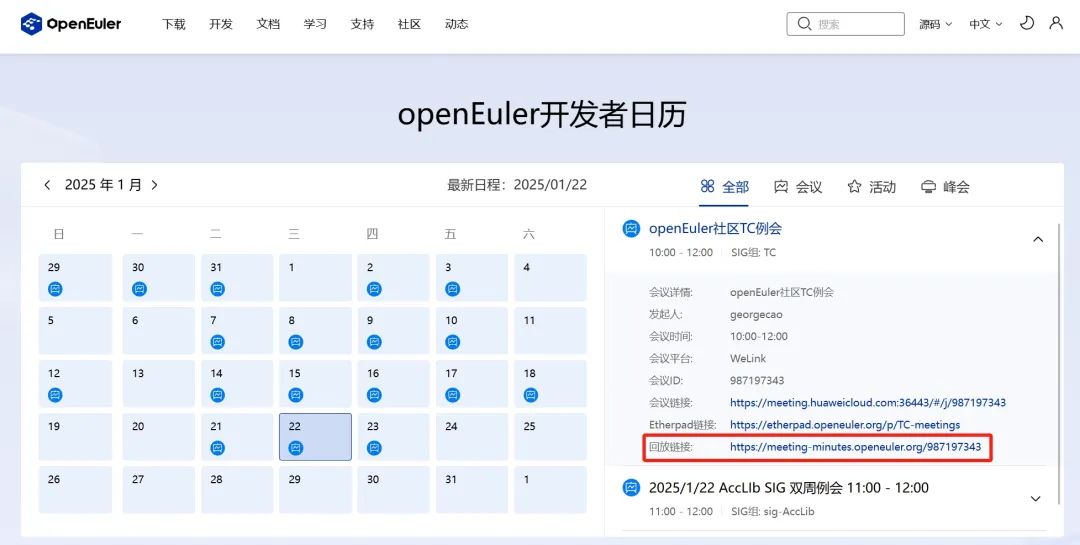Click the openEuler logo
Viewport: 1080px width, 545px height.
coord(71,24)
